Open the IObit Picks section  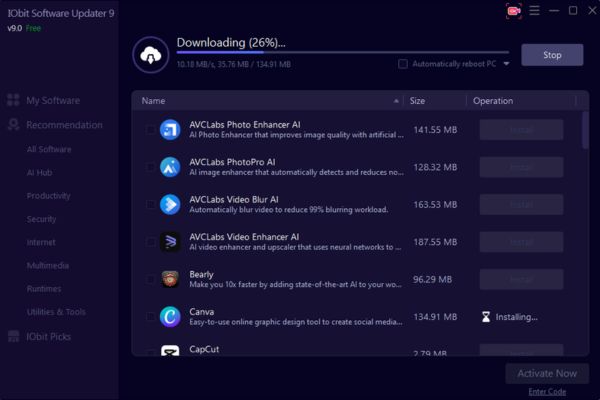(48, 336)
